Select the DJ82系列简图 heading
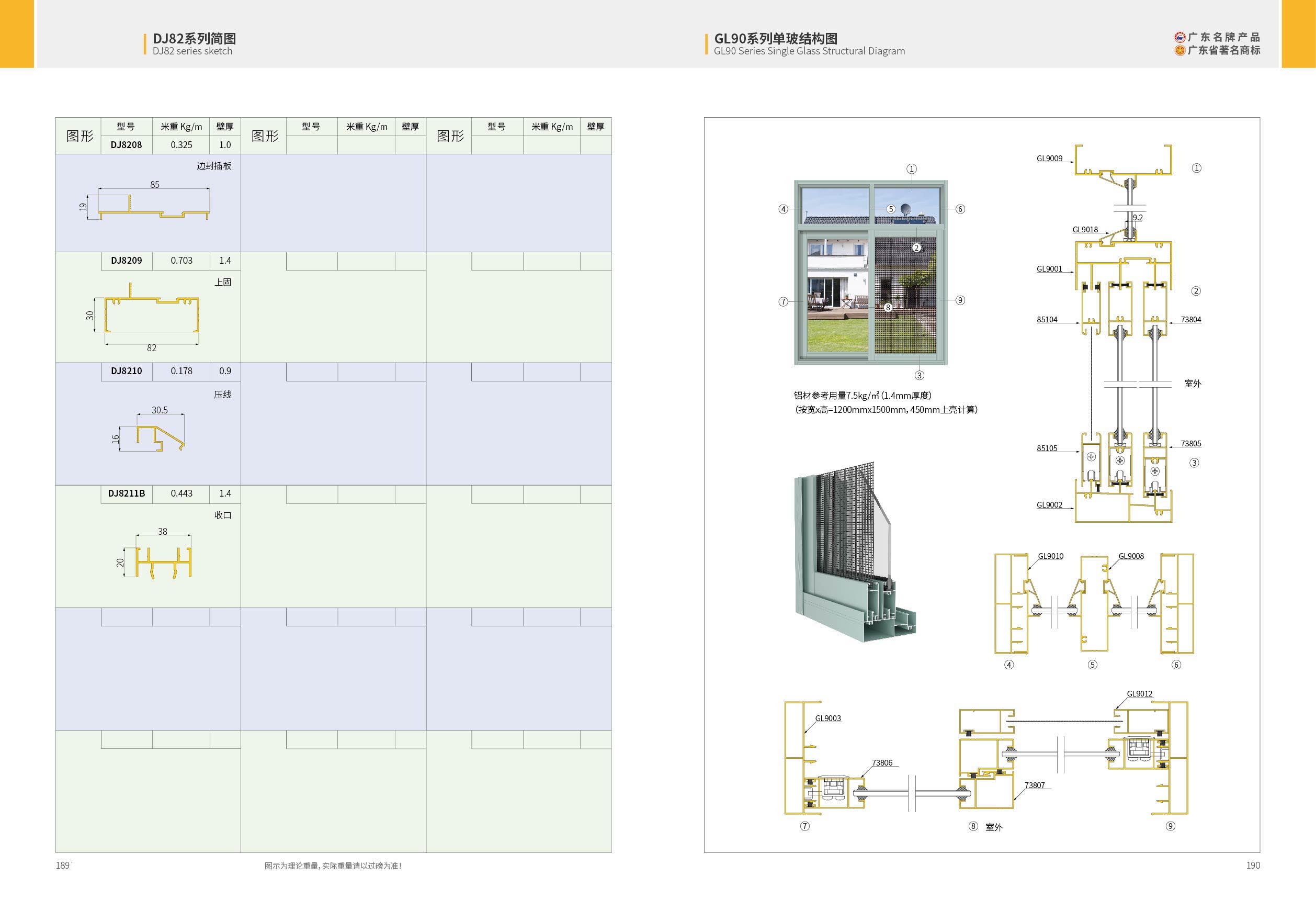 [x=194, y=39]
